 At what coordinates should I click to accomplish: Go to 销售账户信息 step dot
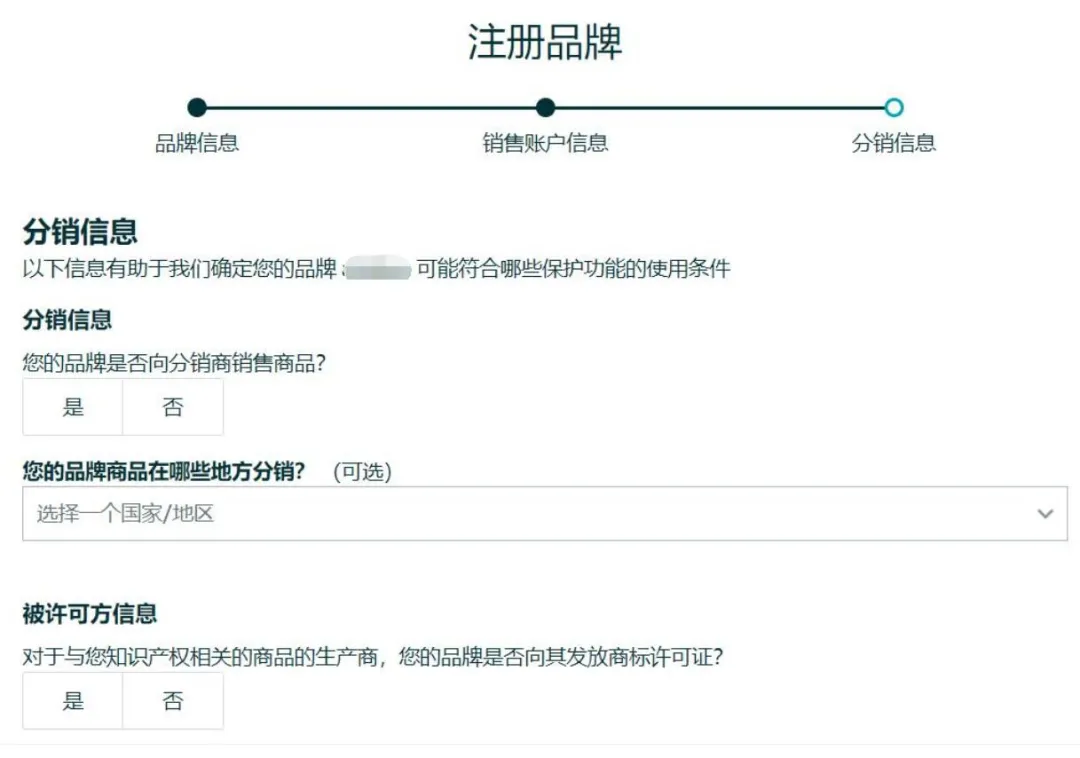point(546,107)
